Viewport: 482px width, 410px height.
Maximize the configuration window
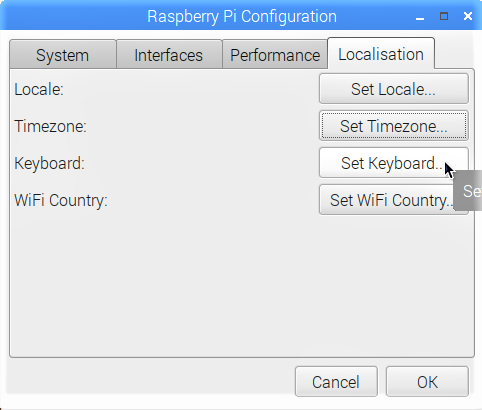coord(444,16)
